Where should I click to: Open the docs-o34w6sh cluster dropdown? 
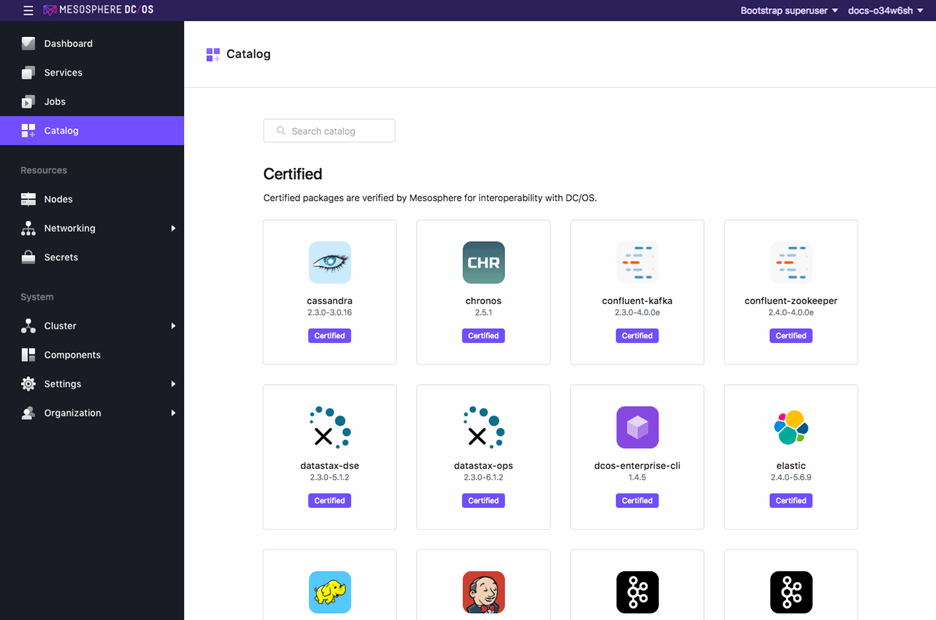[x=886, y=10]
